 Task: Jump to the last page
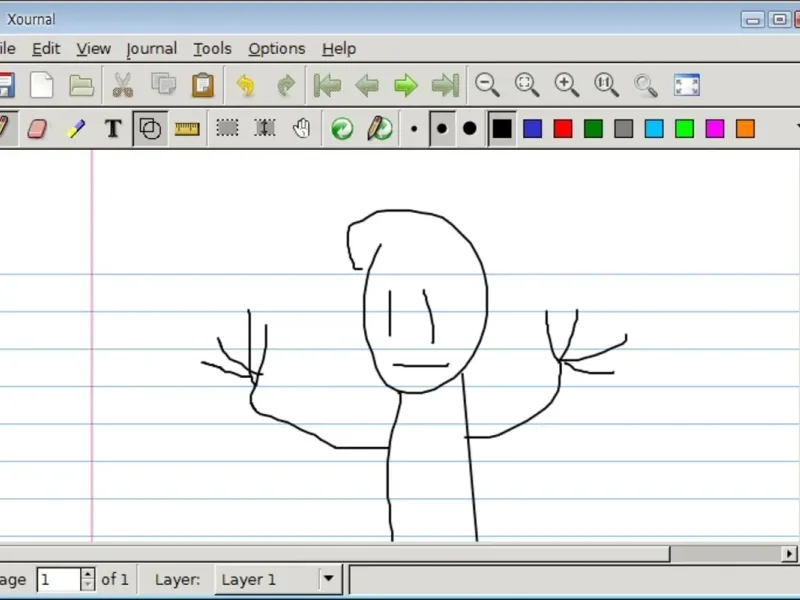tap(445, 85)
